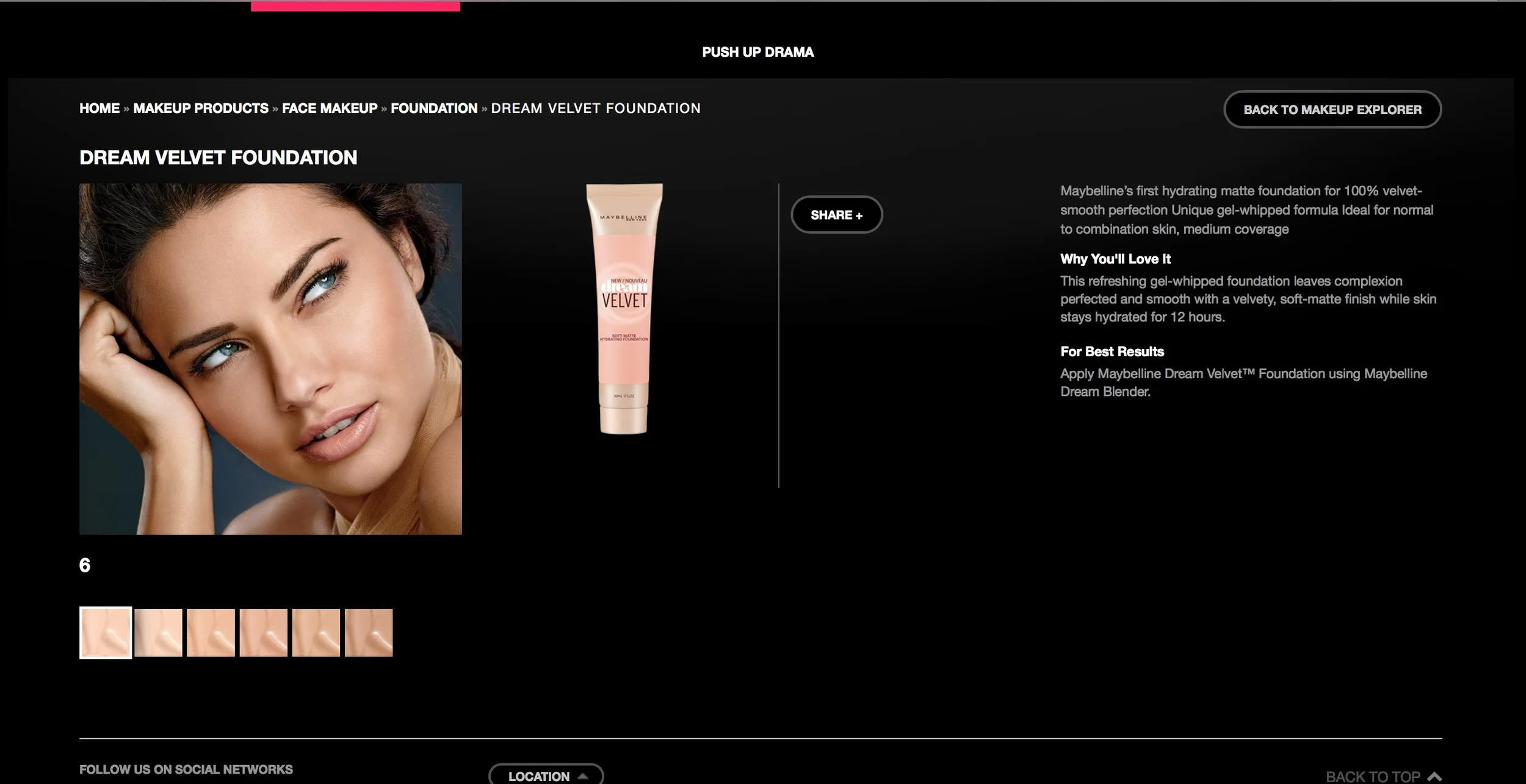Image resolution: width=1526 pixels, height=784 pixels.
Task: Open the PUSH UP DRAMA promo link
Action: click(x=758, y=52)
